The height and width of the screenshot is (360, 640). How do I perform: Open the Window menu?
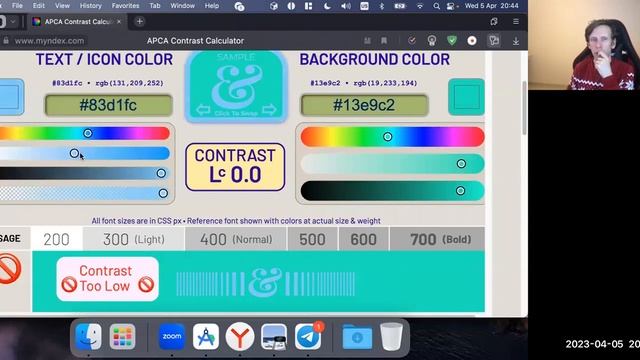(x=182, y=6)
